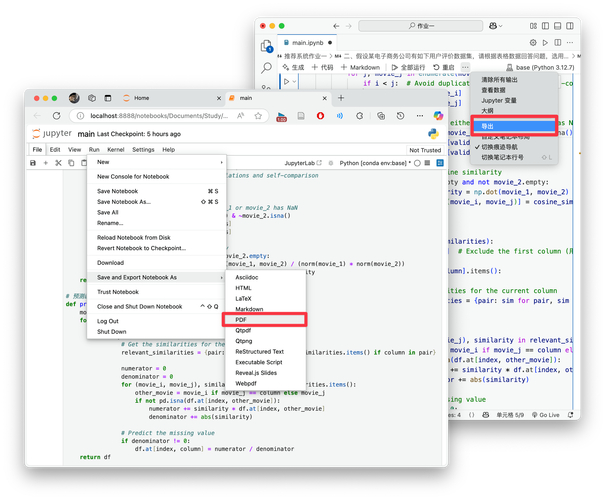Viewport: 607px width, 500px height.
Task: Click the cut cell scissors icon
Action: tap(58, 163)
